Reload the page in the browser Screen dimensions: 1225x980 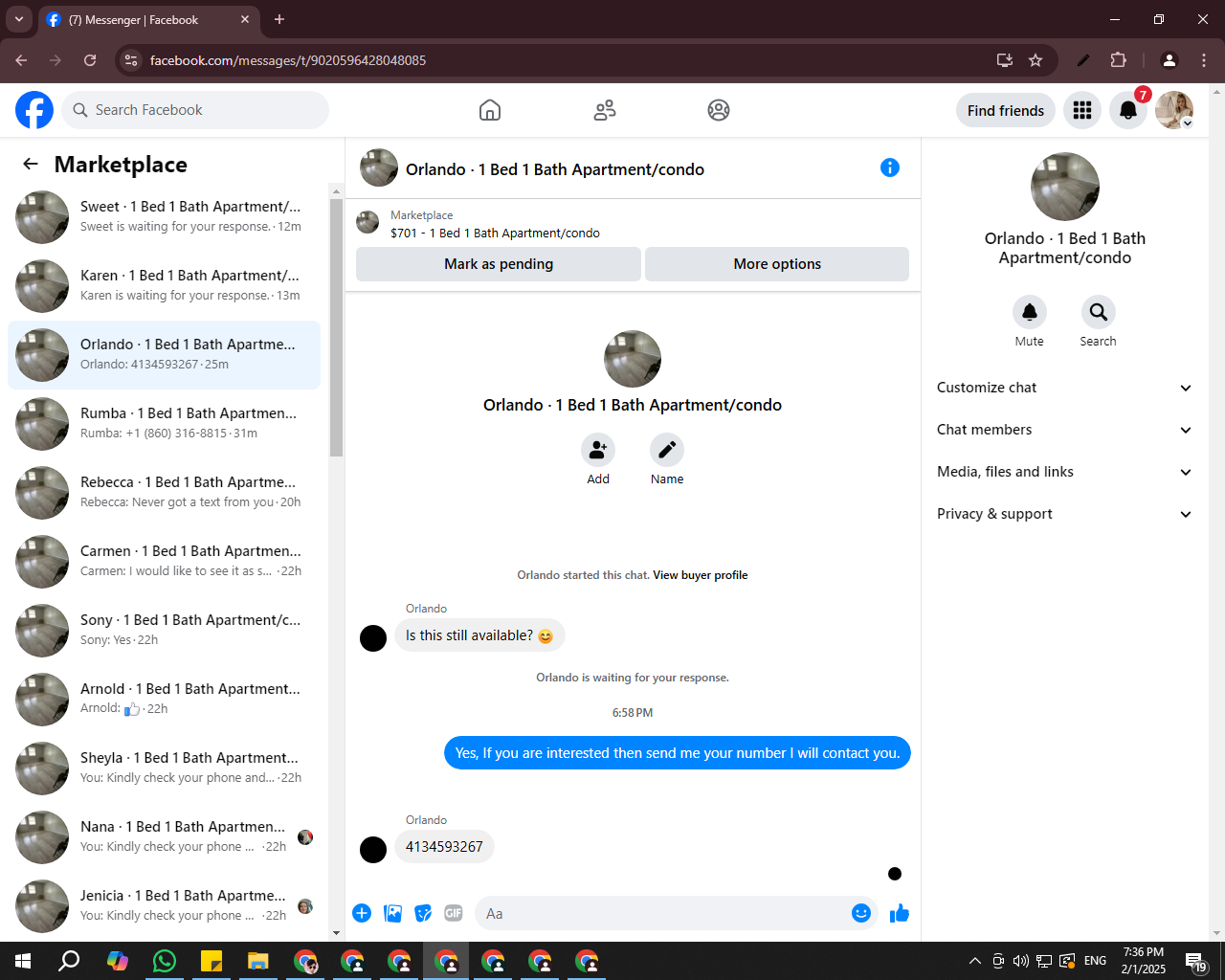pyautogui.click(x=90, y=60)
